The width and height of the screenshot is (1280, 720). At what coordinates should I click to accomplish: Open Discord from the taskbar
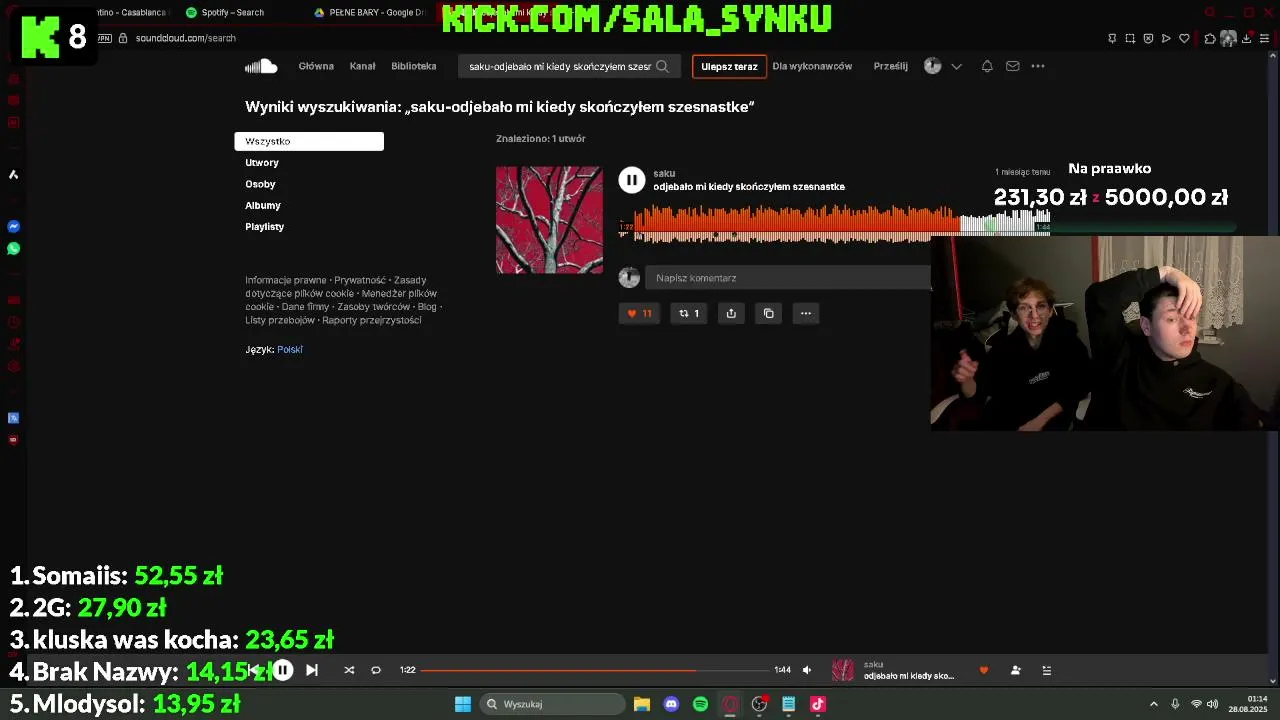coord(671,704)
